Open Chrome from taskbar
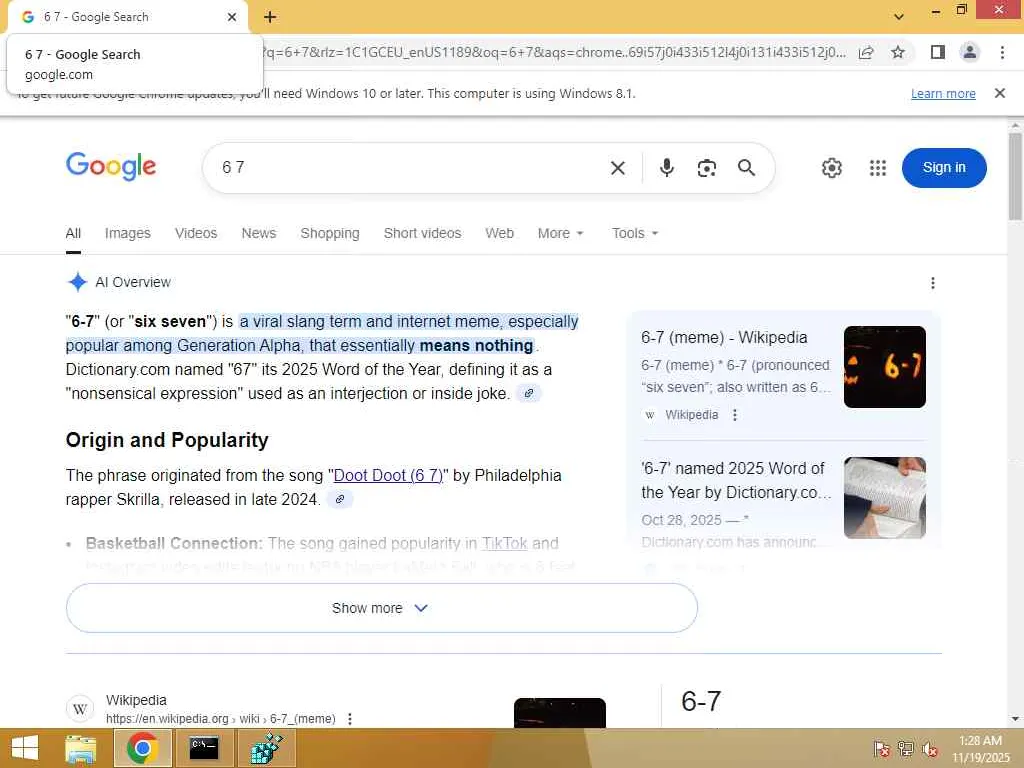The height and width of the screenshot is (768, 1024). [142, 748]
